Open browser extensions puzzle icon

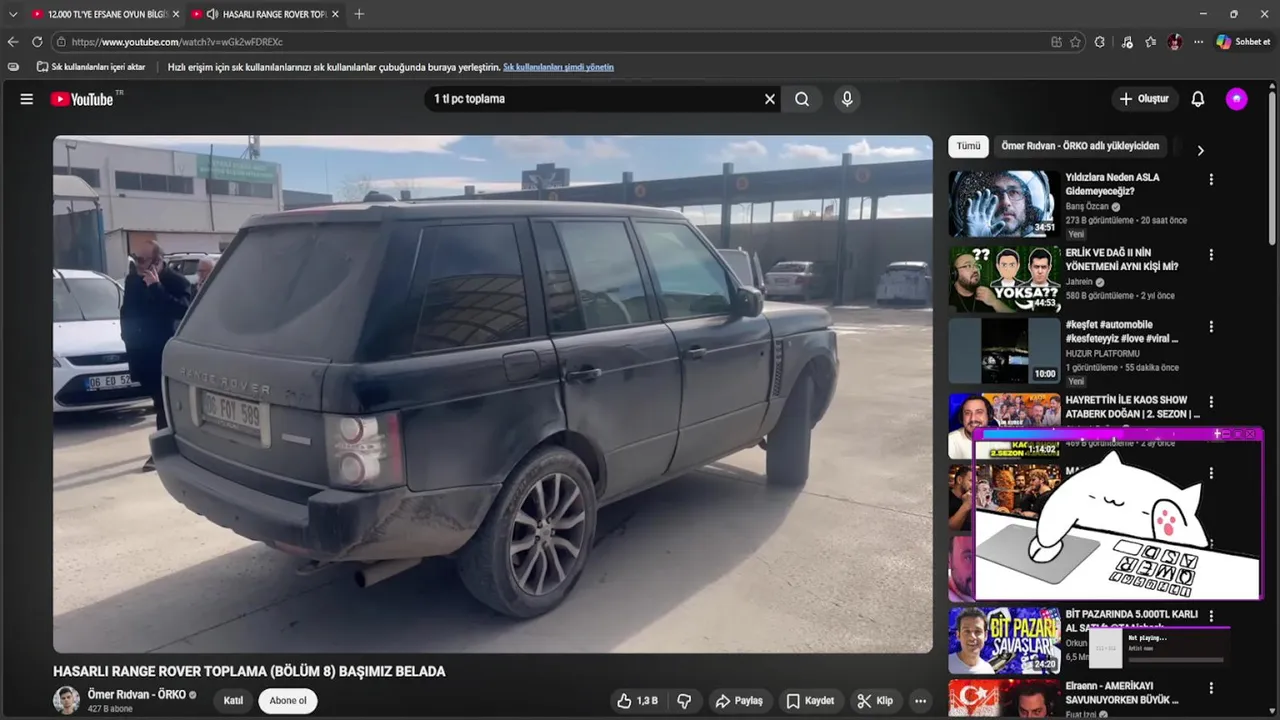(1100, 42)
